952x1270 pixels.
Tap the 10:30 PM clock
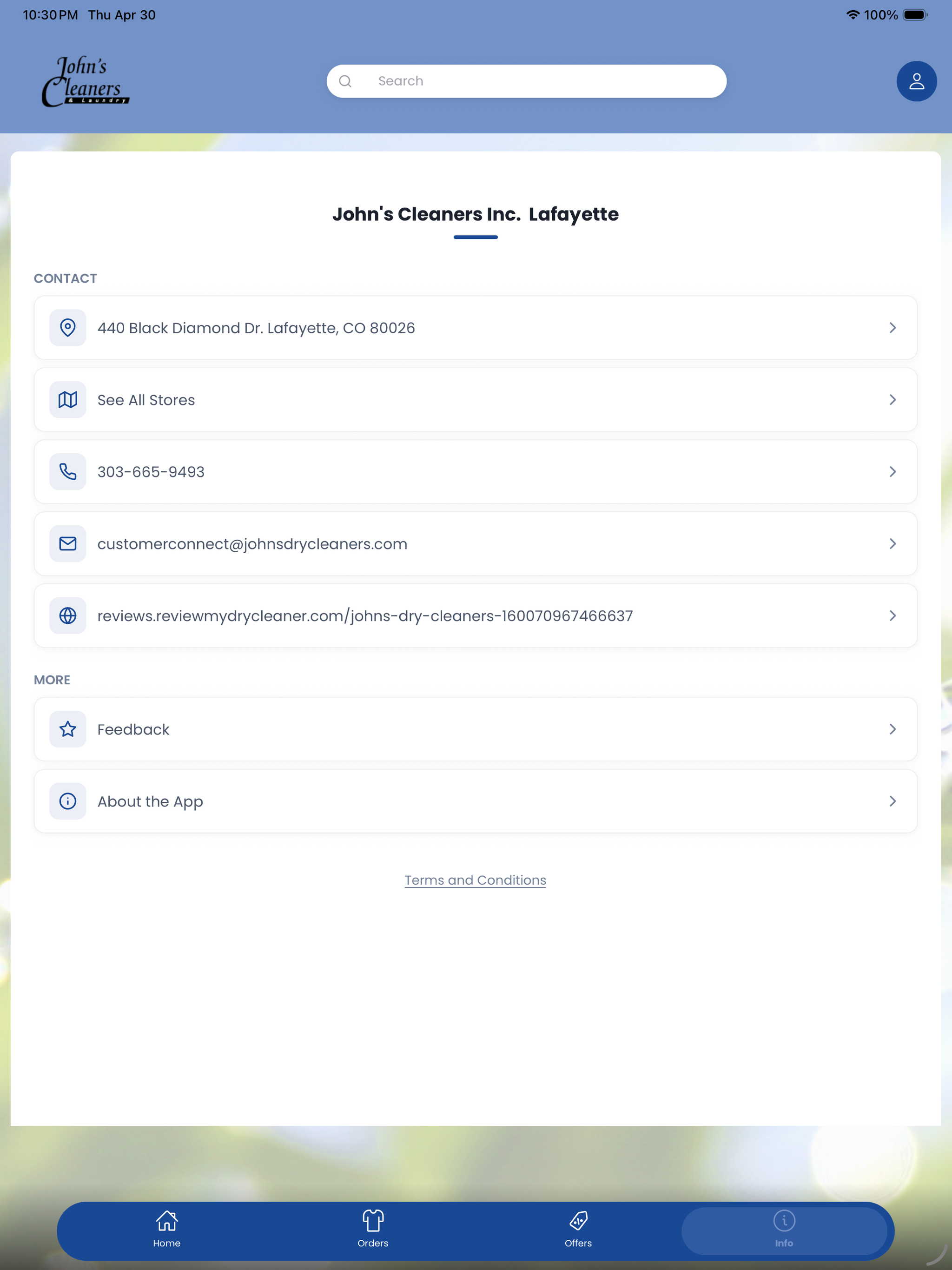(x=51, y=15)
